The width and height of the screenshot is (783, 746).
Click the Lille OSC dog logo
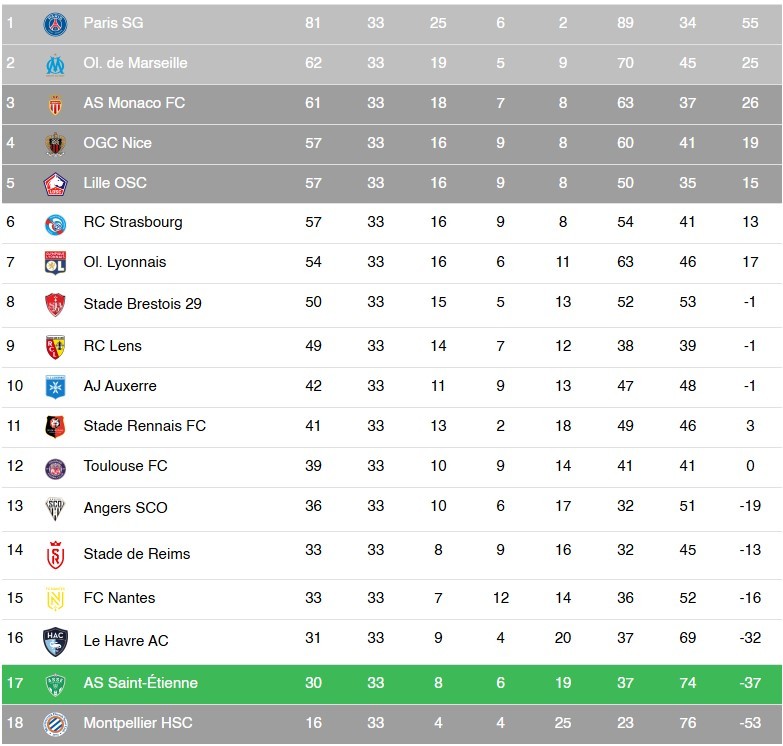tap(55, 184)
